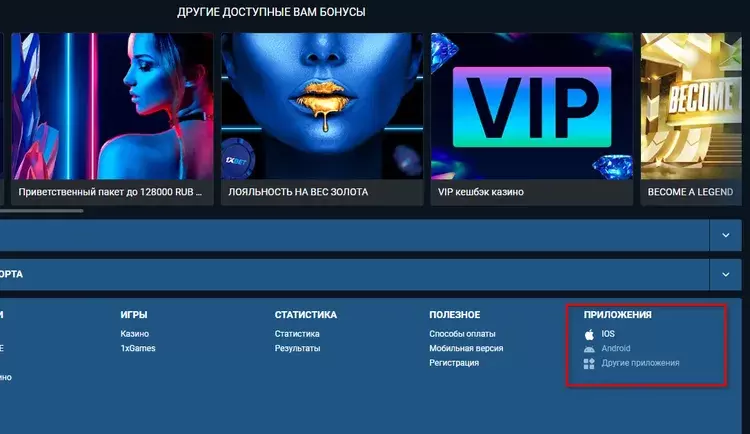Click the Apple icon beside IOS
The image size is (750, 434).
point(589,334)
